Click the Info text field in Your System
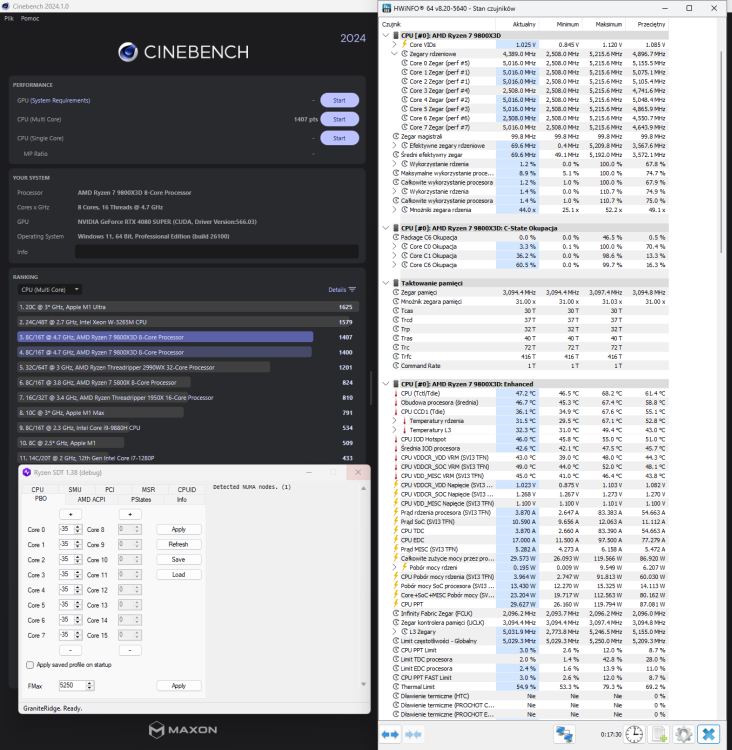Screen dimensions: 732x750 tap(215, 252)
